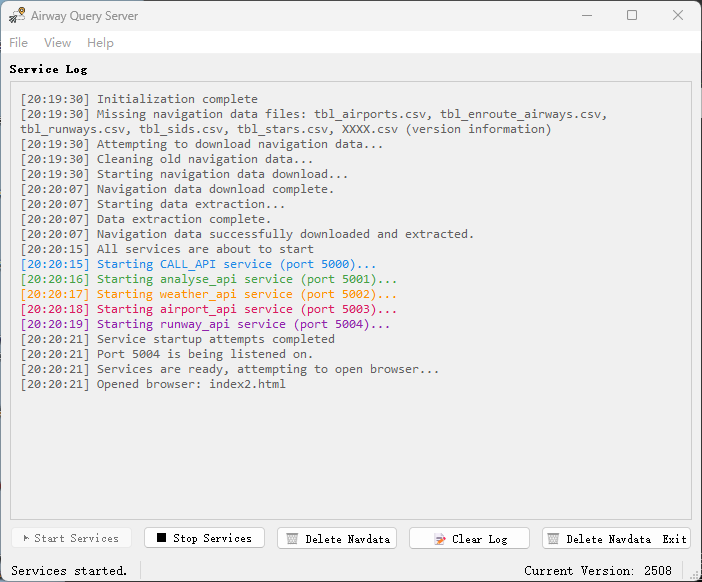
Task: Click the Airway Query Server title bar icon
Action: [x=17, y=16]
